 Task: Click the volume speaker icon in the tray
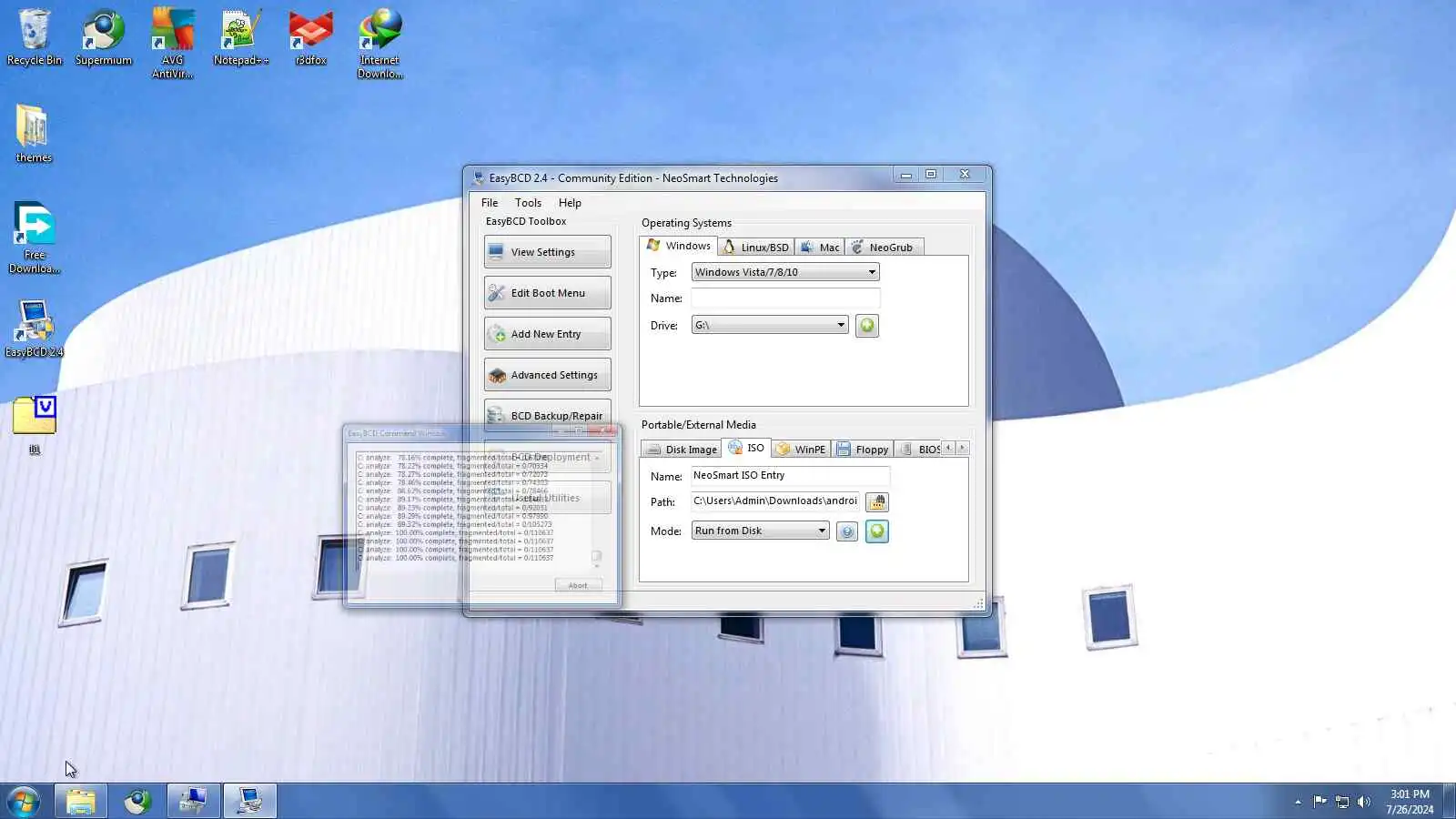point(1363,802)
